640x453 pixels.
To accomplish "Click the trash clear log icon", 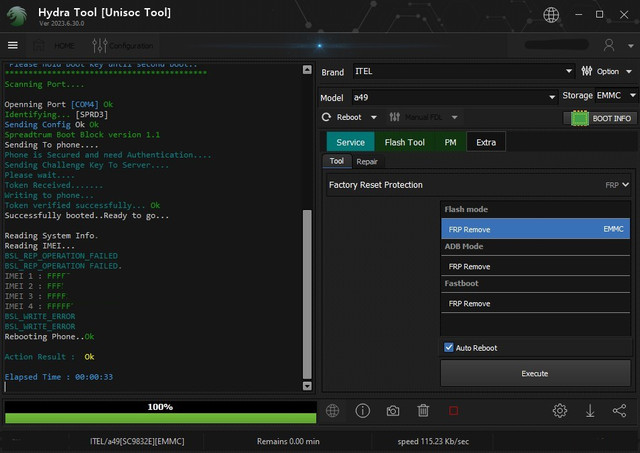I will (x=423, y=411).
